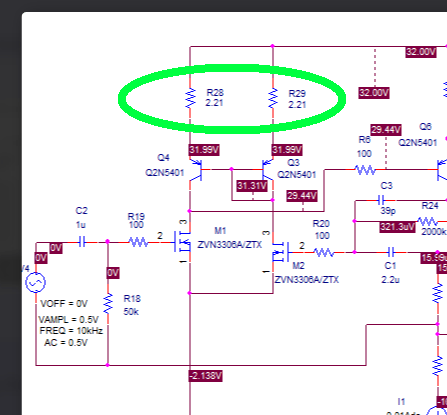
Task: Click the ZVN3306A/ZTX label under M2
Action: point(307,280)
